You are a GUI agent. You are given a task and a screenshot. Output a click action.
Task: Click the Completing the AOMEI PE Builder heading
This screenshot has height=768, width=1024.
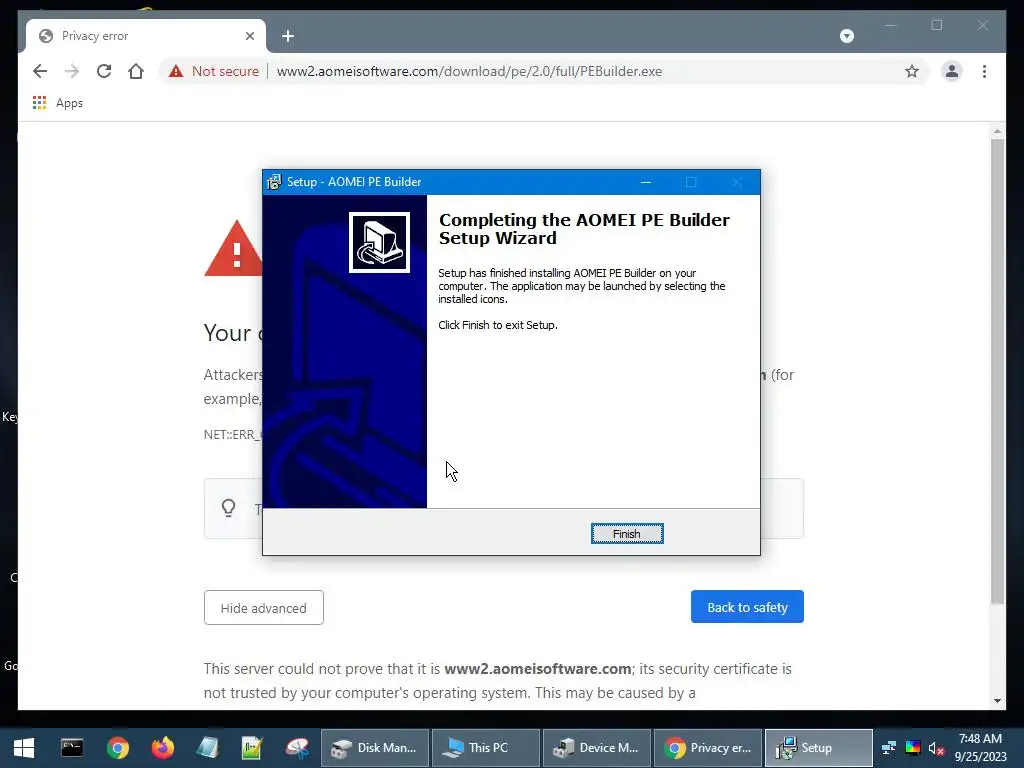tap(584, 229)
